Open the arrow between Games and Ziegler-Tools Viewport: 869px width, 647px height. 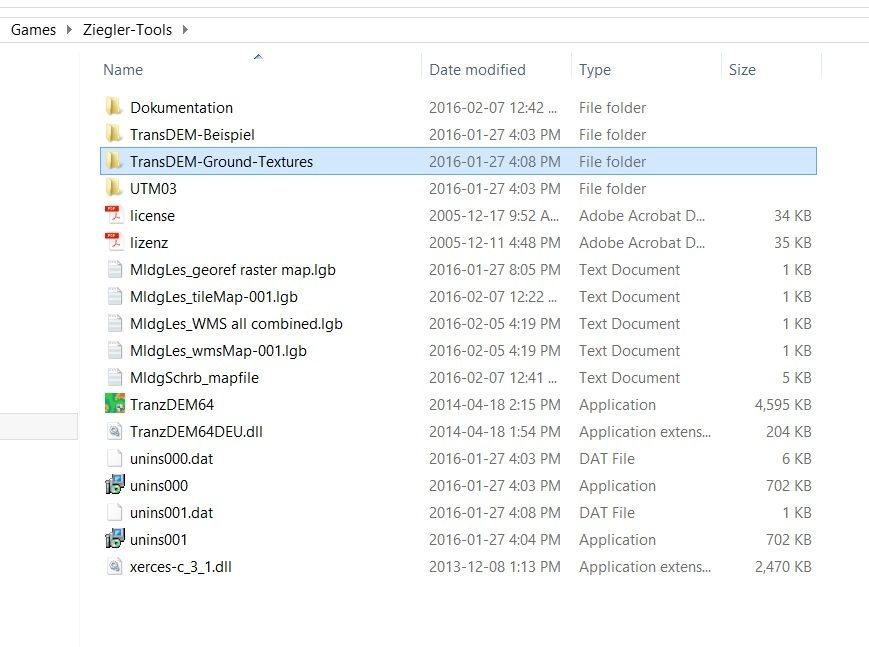69,30
